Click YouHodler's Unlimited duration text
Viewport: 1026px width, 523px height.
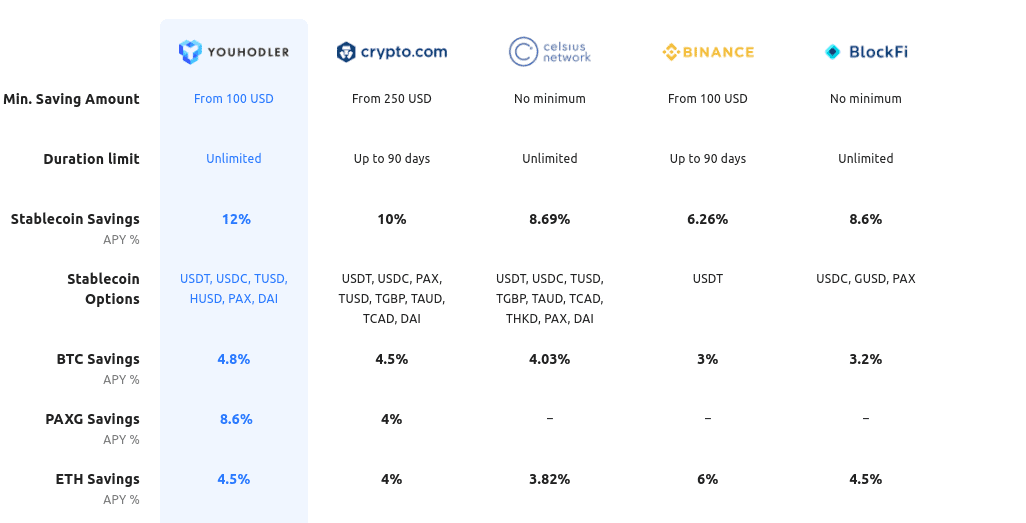pos(234,158)
